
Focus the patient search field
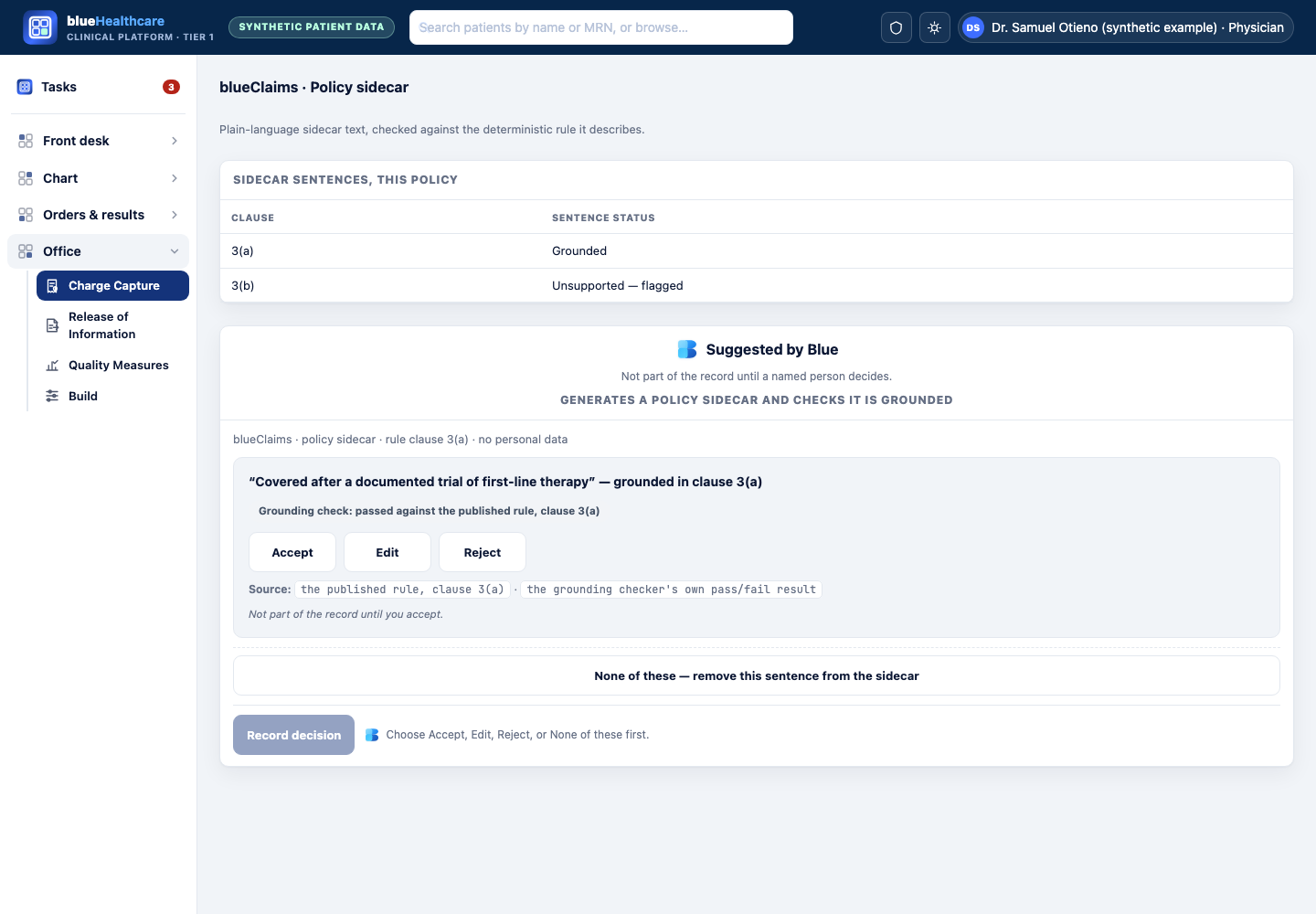(601, 27)
